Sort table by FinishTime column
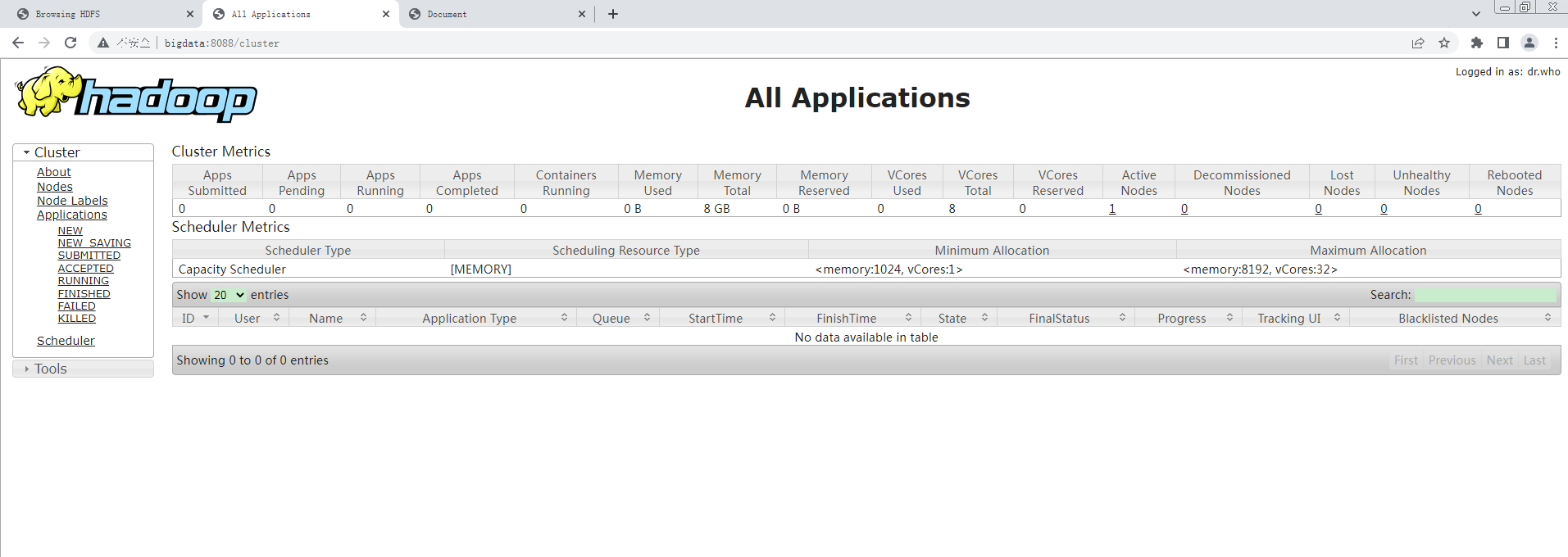Screen dimensions: 1568x557 852,318
